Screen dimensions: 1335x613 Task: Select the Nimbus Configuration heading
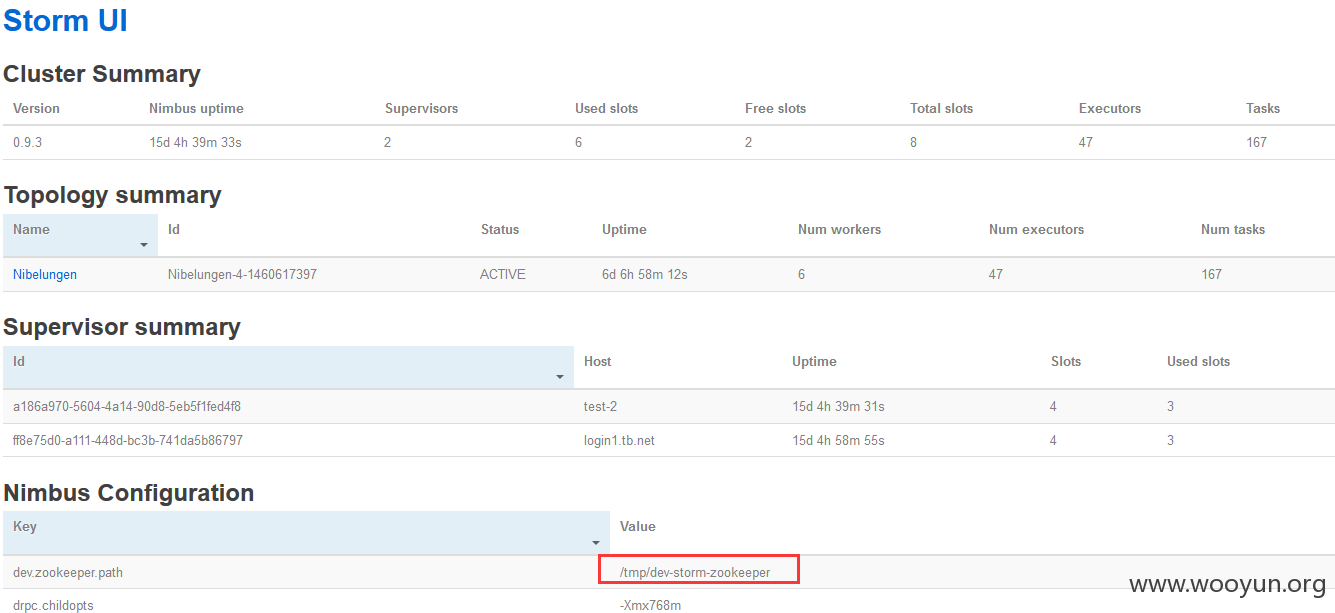(x=129, y=493)
